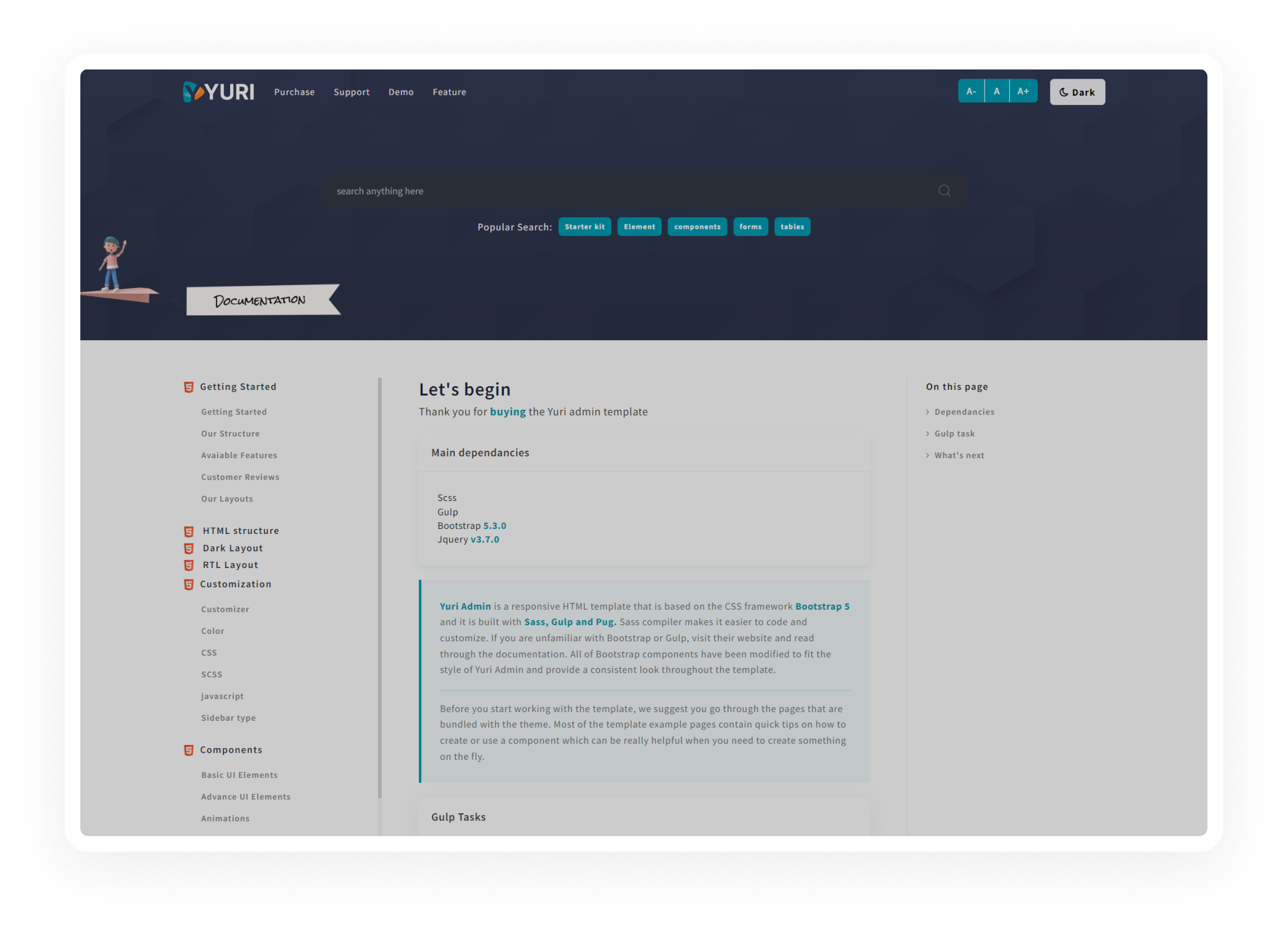Screen dimensions: 1288x928
Task: Select the Starter kit popular search tag
Action: (x=584, y=227)
